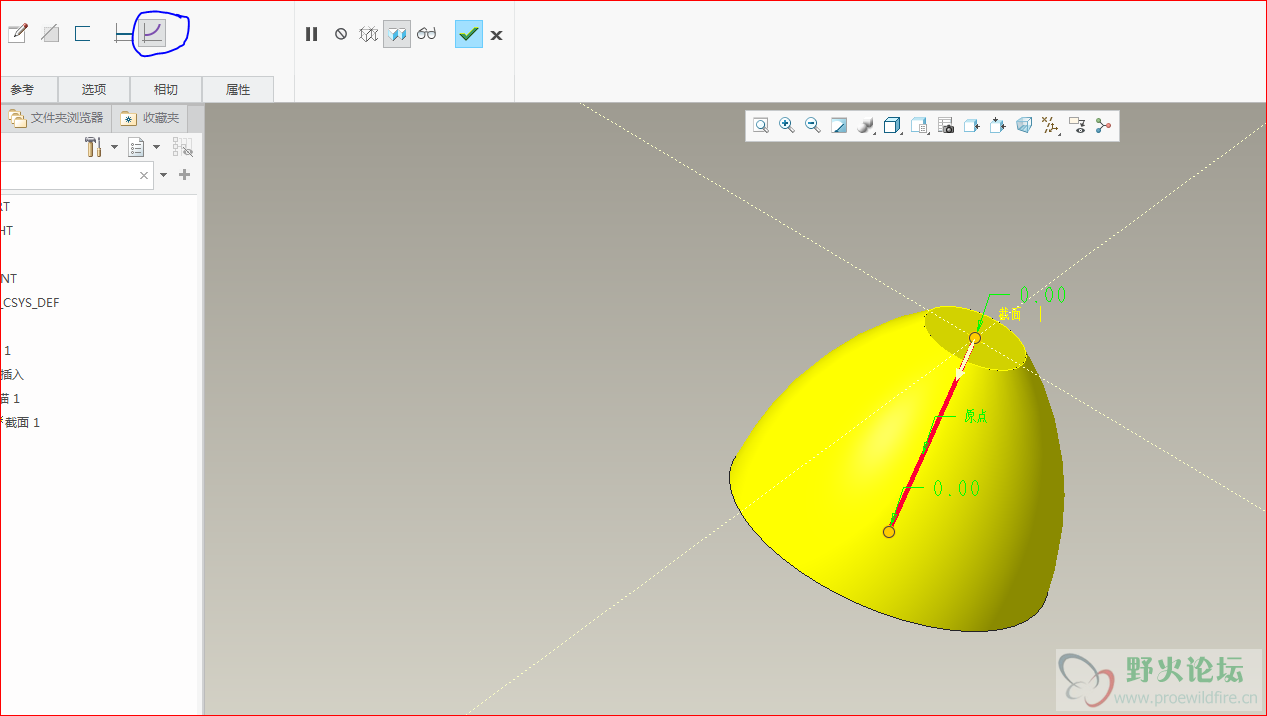
Task: Open the datum display filters menu
Action: tap(1051, 125)
